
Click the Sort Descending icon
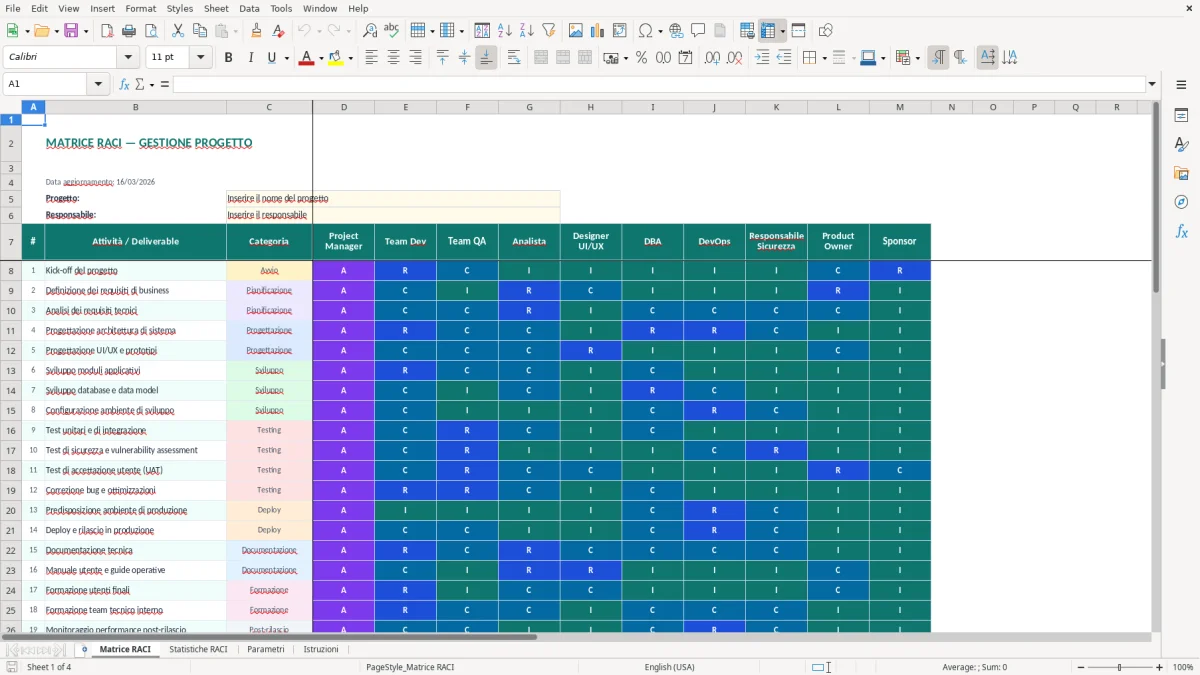(x=526, y=31)
